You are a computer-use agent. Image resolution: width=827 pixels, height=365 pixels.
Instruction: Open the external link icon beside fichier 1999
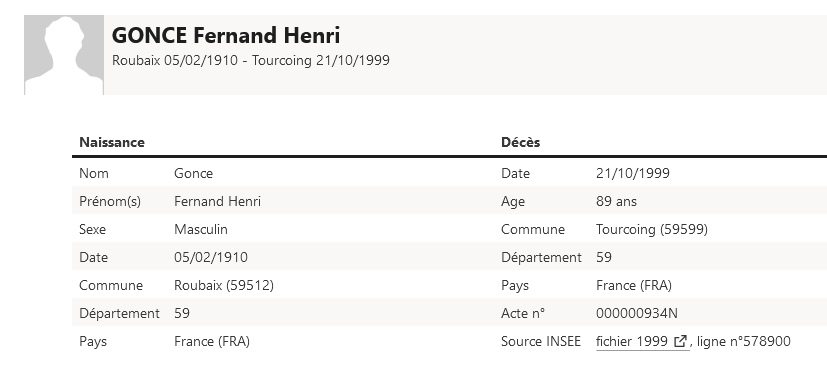[681, 341]
